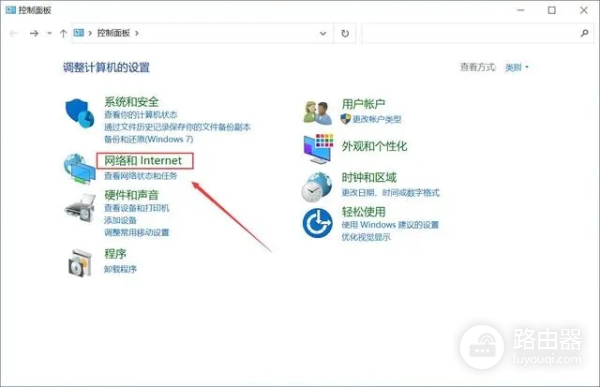Viewport: 600px width, 387px height.
Task: Open 时钟和区域 category
Action: pyautogui.click(x=369, y=178)
